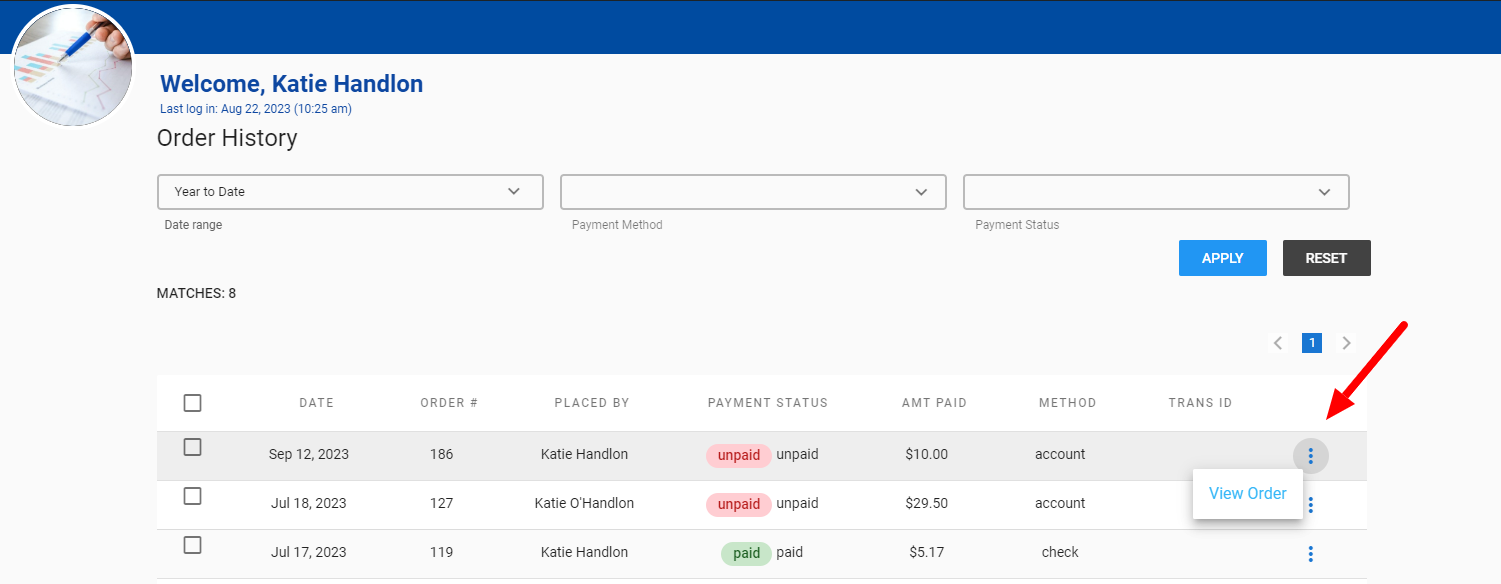Check the box for order 127
Screen dimensions: 1501x584
coord(193,496)
